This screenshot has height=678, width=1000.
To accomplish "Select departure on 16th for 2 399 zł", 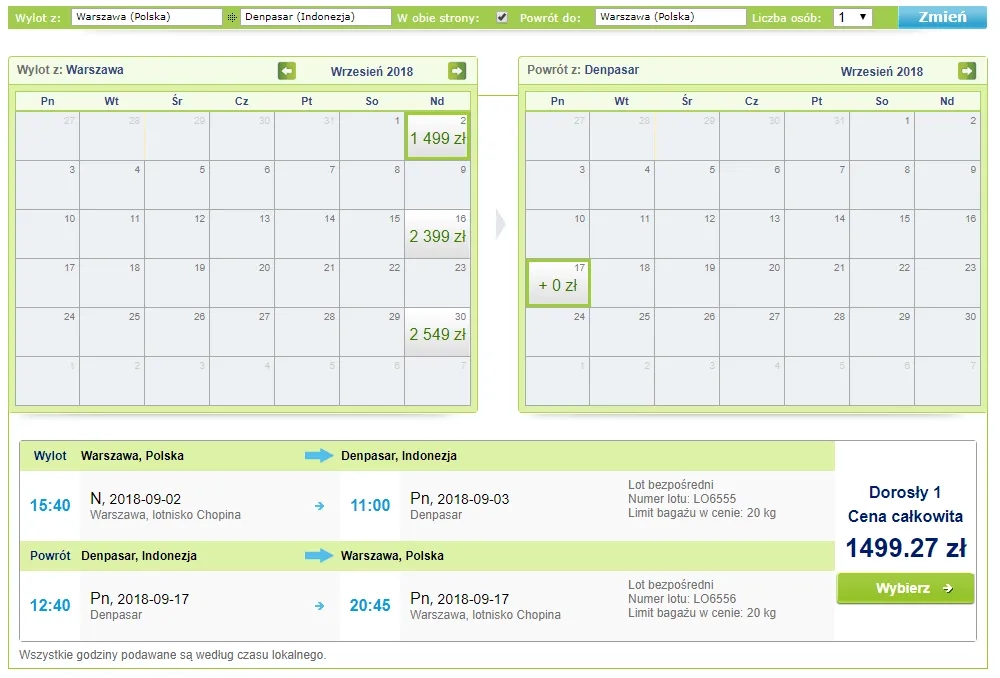I will click(x=437, y=234).
